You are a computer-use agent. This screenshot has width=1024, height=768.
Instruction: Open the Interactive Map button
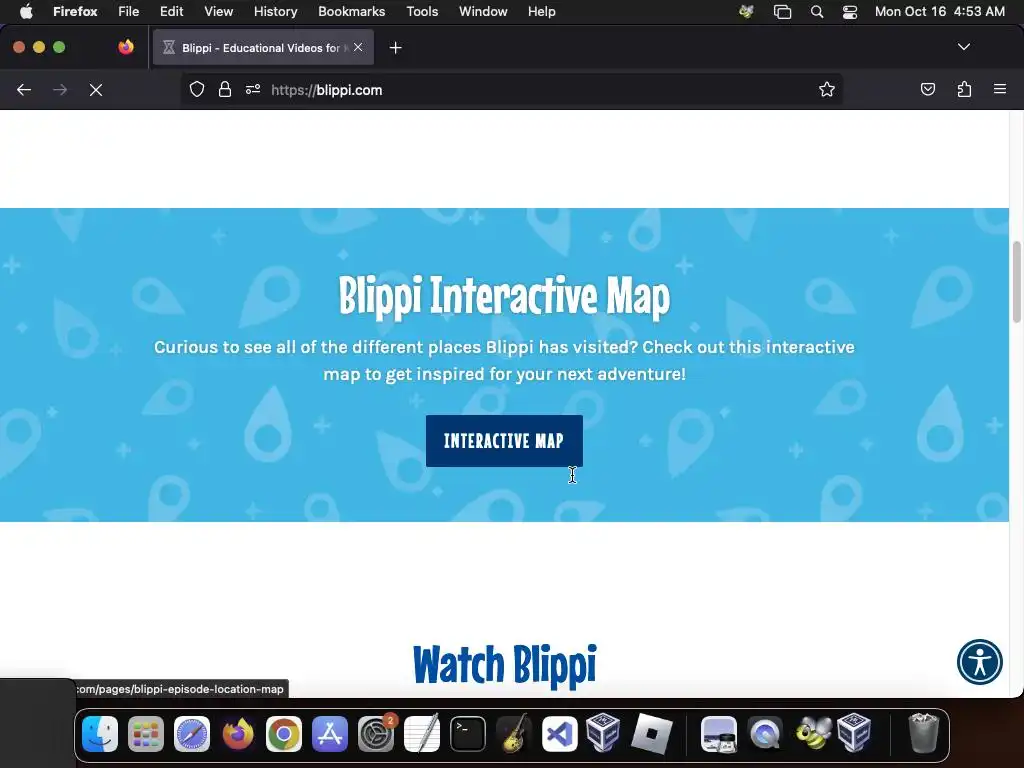pos(504,441)
